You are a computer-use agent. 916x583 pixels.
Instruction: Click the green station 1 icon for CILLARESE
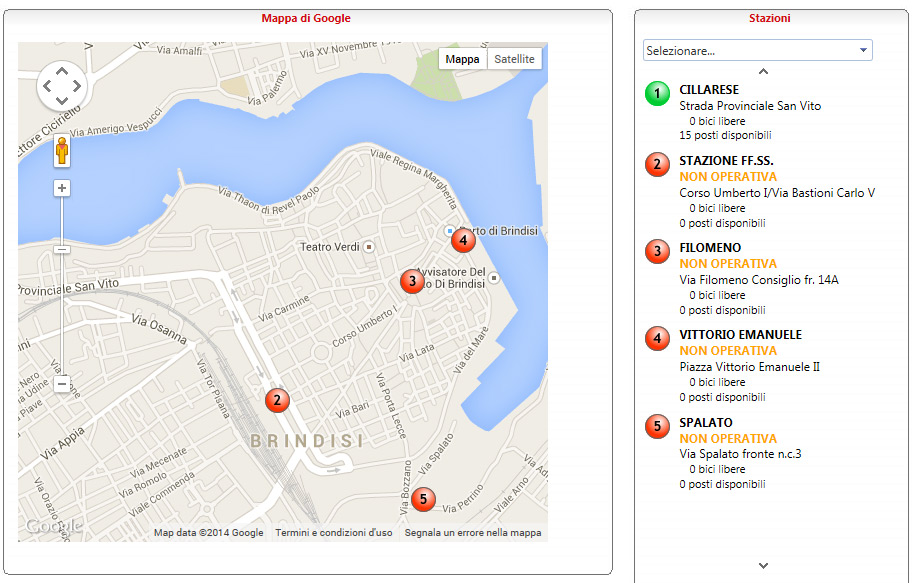pyautogui.click(x=657, y=93)
